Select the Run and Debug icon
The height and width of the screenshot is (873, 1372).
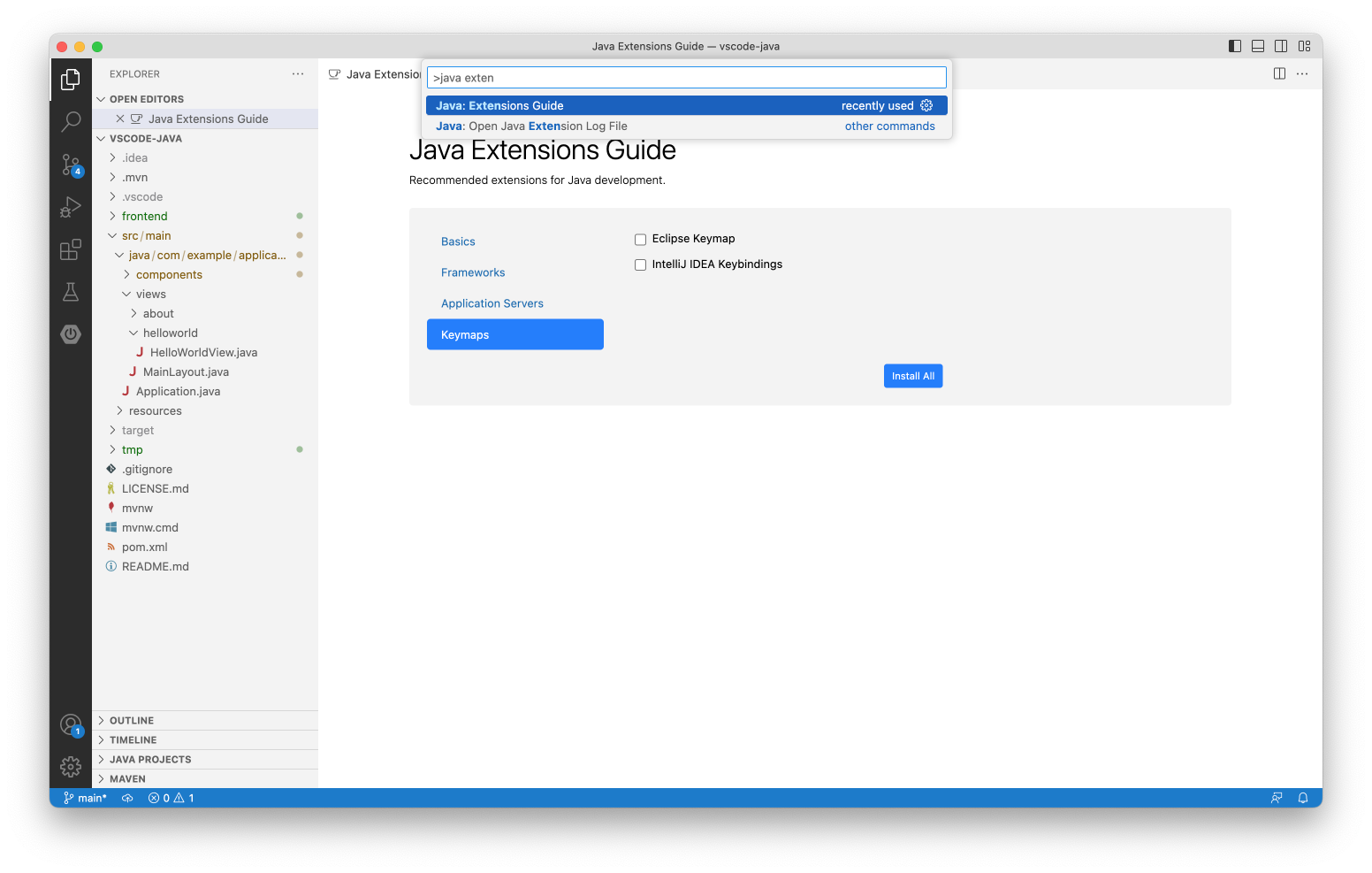(71, 207)
